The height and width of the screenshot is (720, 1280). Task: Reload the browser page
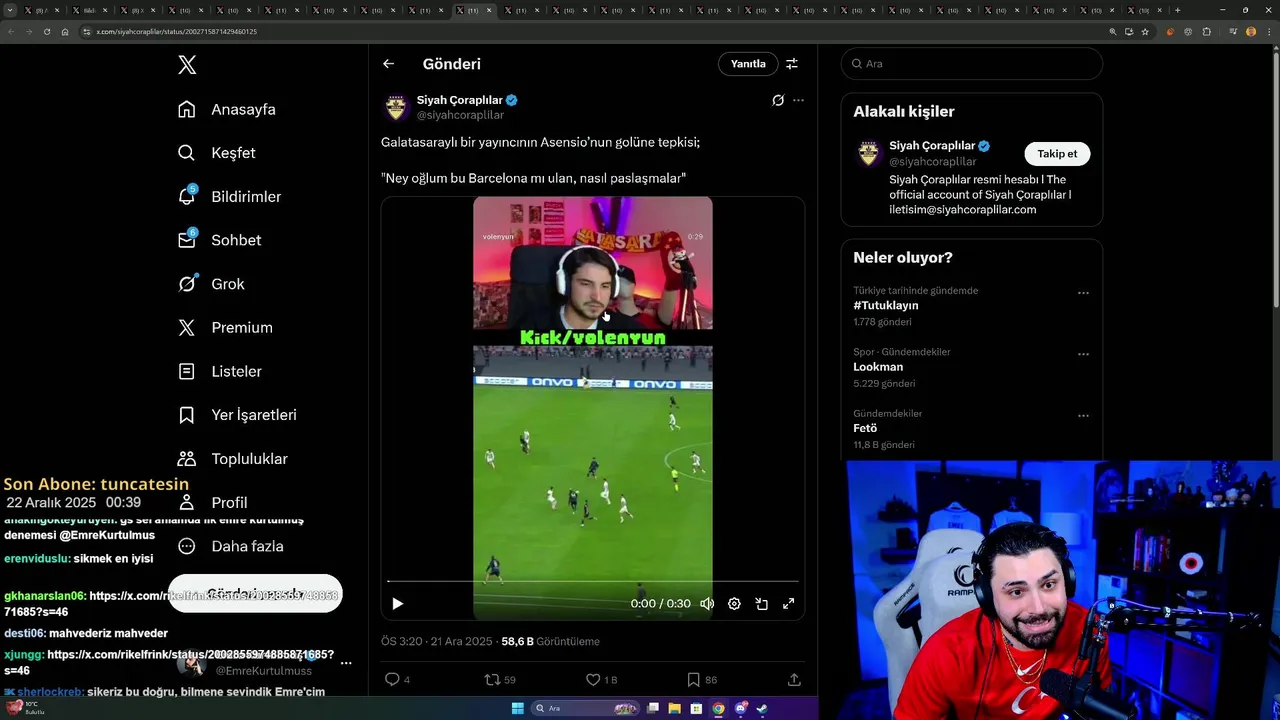[46, 32]
